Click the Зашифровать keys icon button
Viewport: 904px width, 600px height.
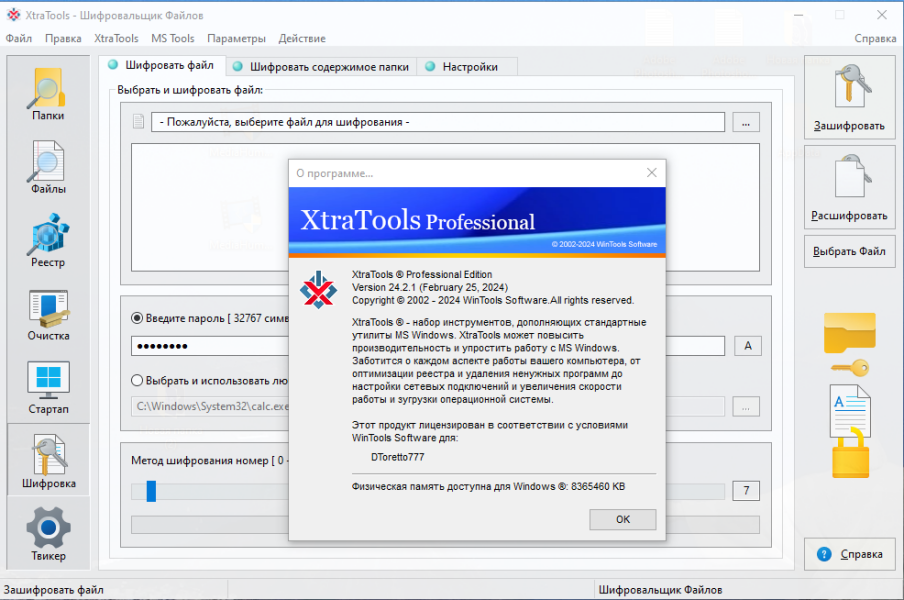click(x=849, y=97)
